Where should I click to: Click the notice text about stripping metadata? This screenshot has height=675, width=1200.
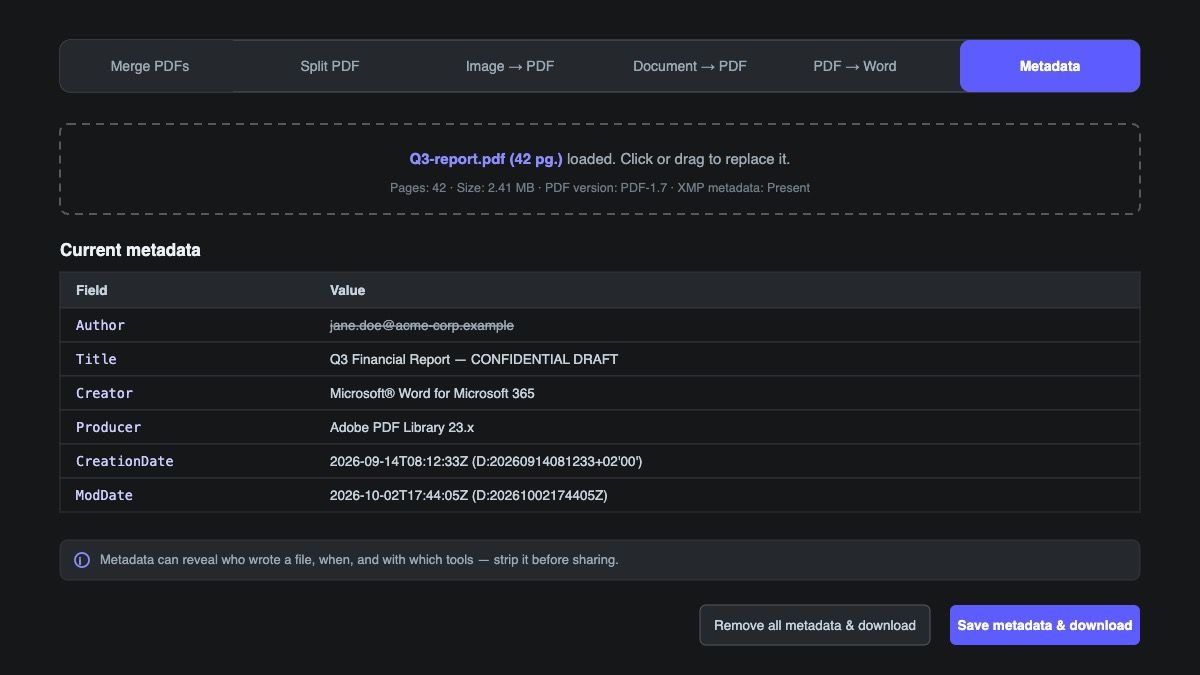pos(359,560)
